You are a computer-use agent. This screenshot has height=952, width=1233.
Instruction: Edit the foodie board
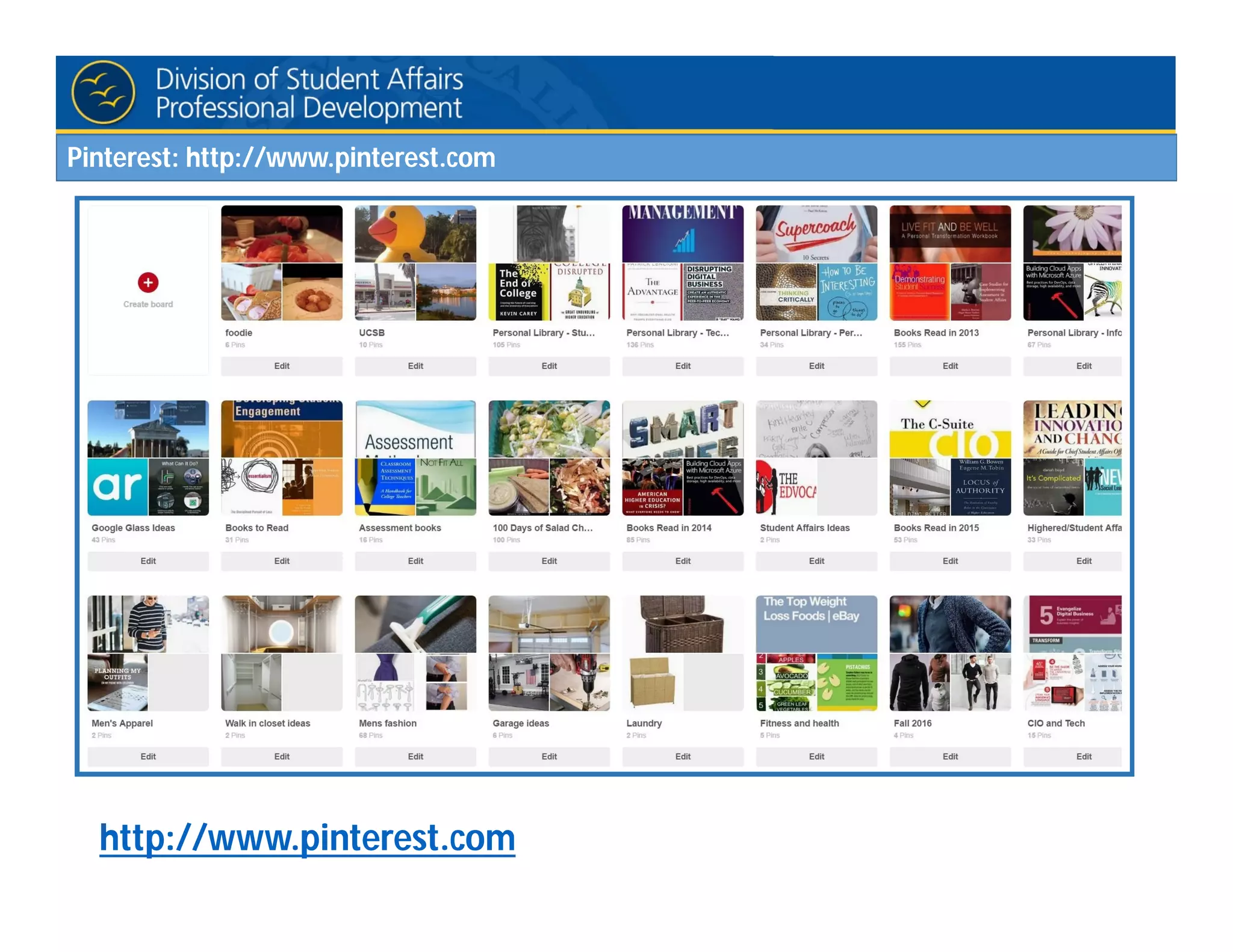tap(282, 366)
